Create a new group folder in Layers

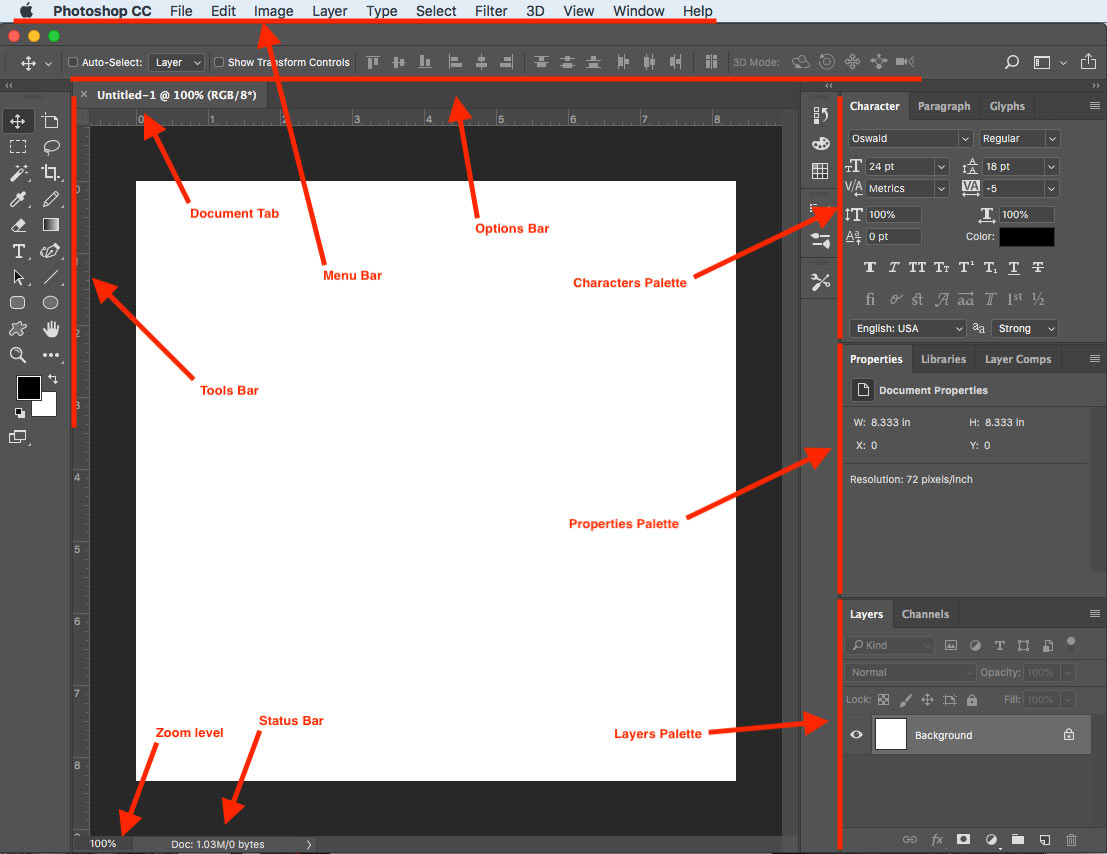[1017, 839]
